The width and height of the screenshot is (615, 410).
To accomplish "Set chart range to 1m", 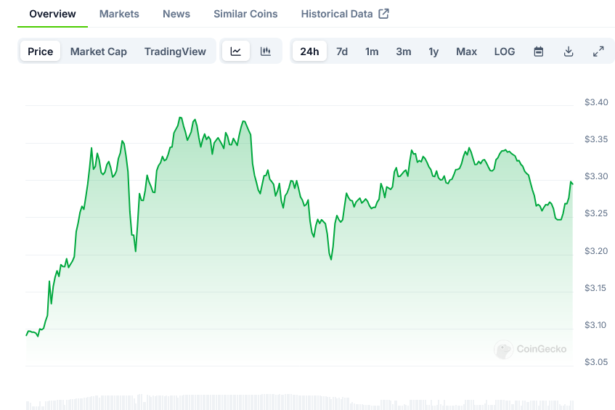I will (x=371, y=52).
